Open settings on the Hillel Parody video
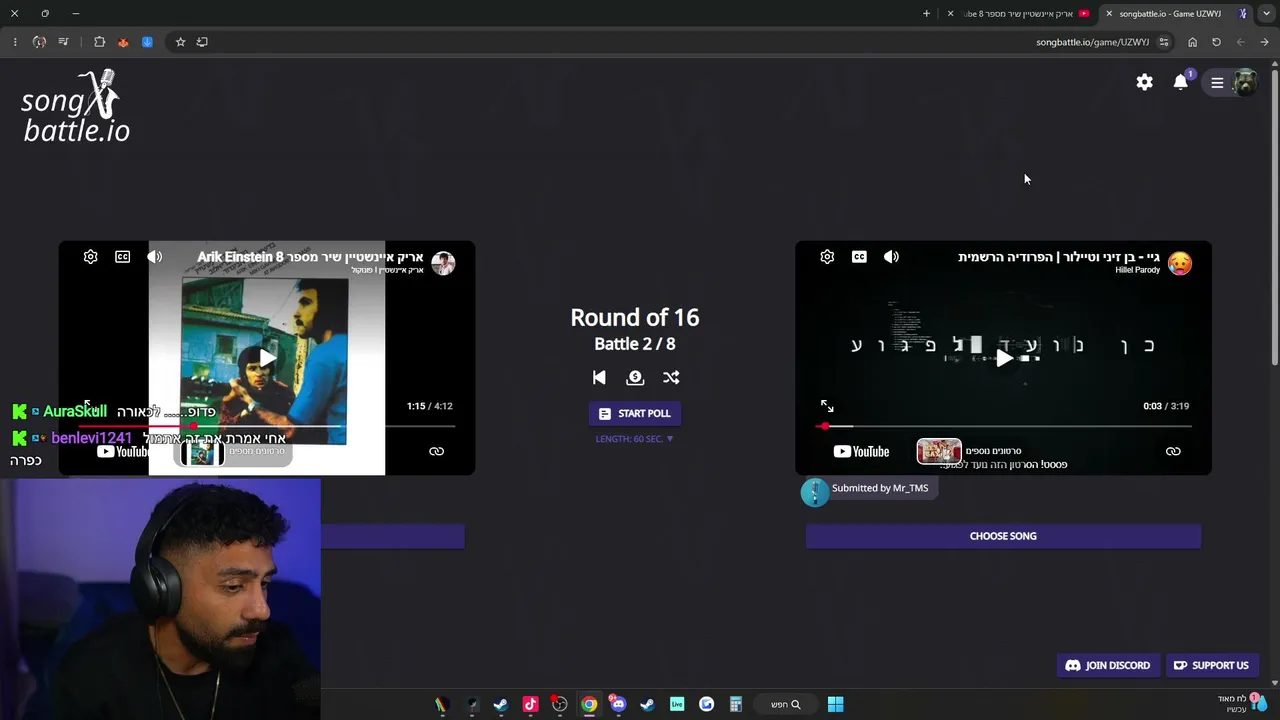 [827, 257]
